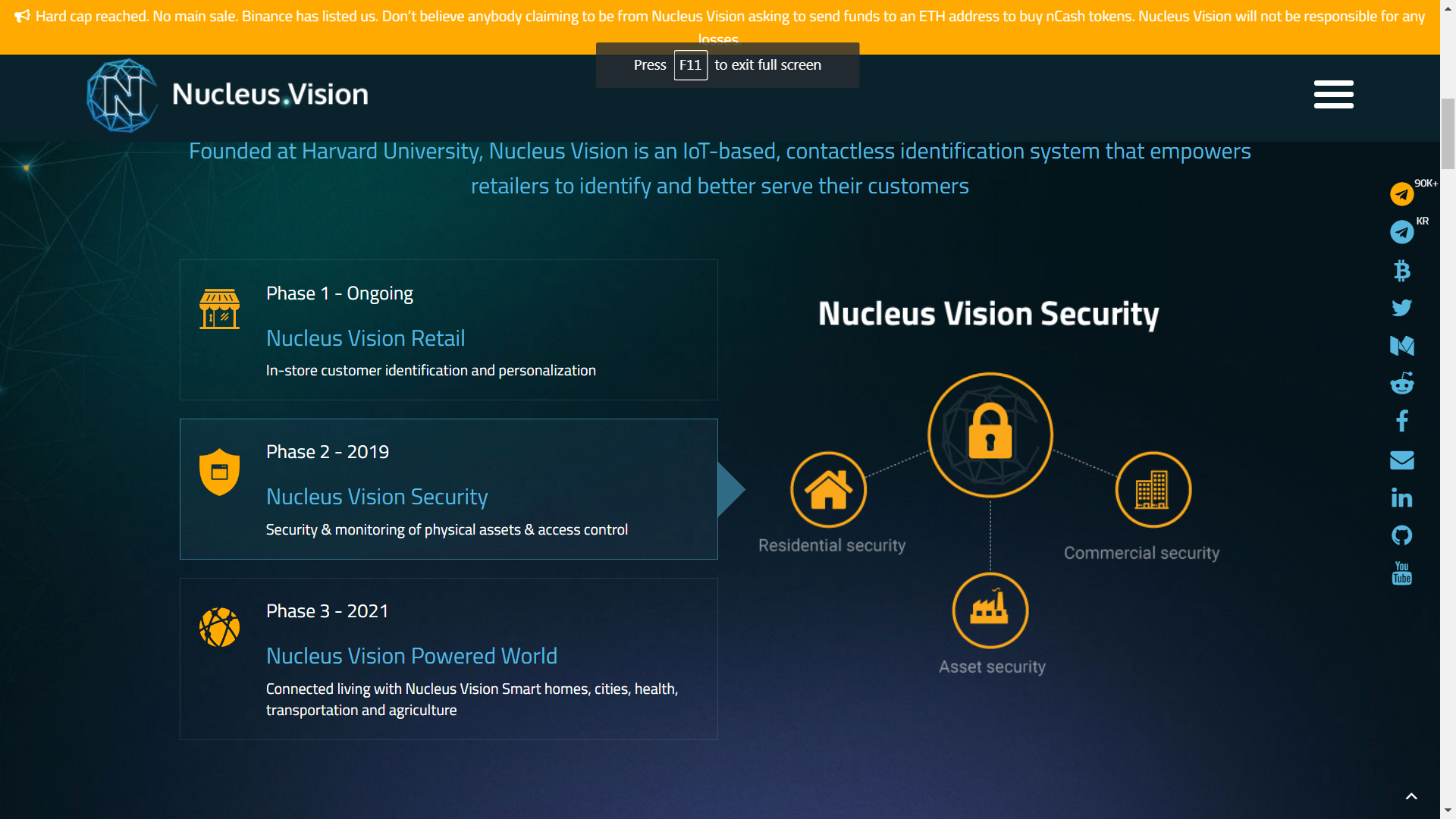Click the megaphone announcement icon

coord(22,16)
